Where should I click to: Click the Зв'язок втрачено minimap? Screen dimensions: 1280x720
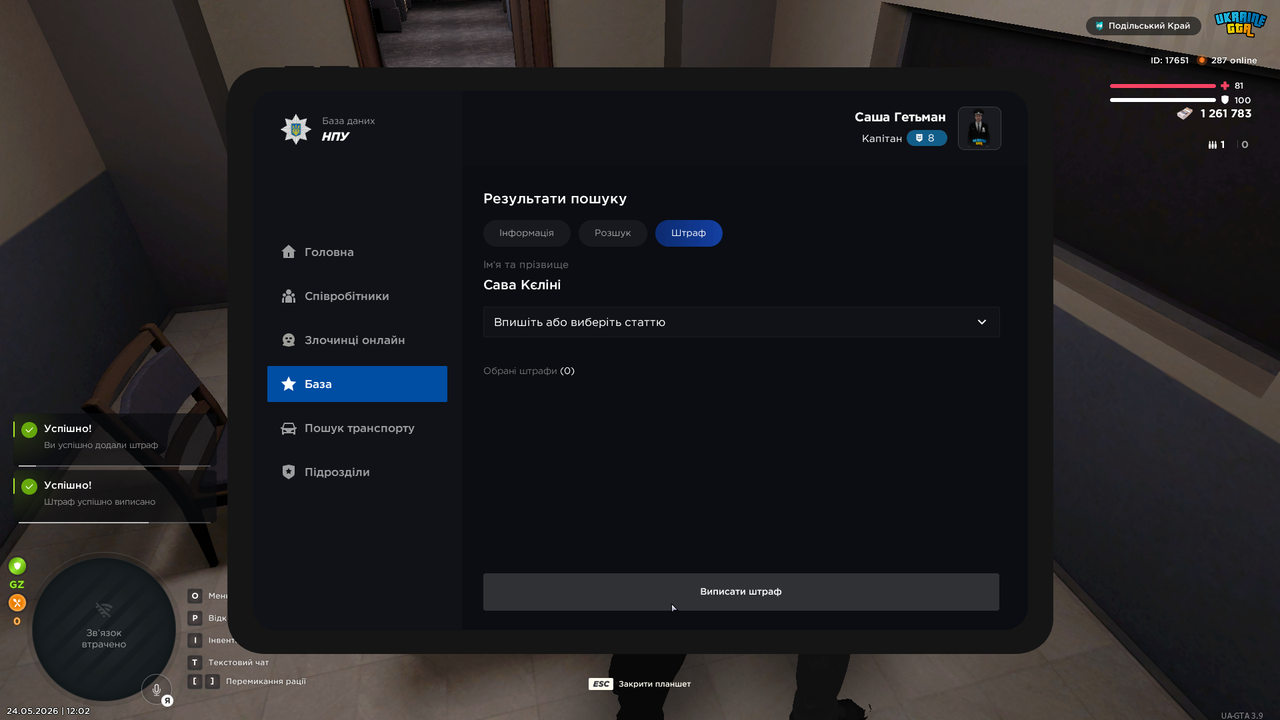[x=104, y=630]
